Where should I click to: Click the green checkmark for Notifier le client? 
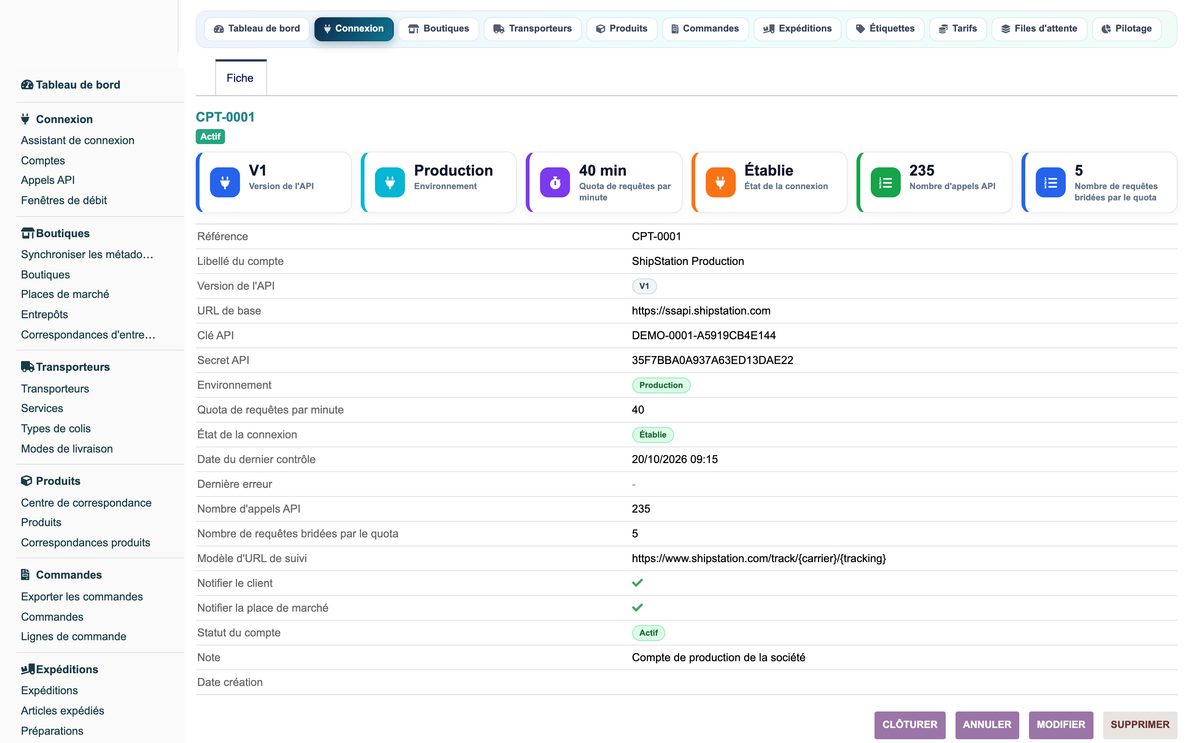(637, 583)
